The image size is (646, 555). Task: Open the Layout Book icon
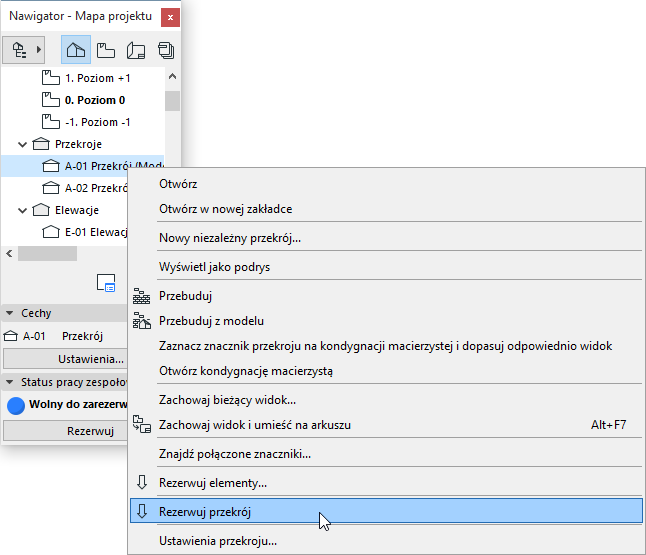pyautogui.click(x=136, y=50)
